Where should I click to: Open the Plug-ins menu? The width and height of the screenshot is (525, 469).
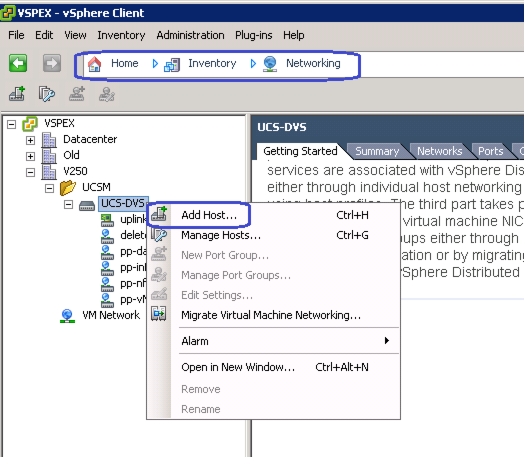[x=253, y=35]
